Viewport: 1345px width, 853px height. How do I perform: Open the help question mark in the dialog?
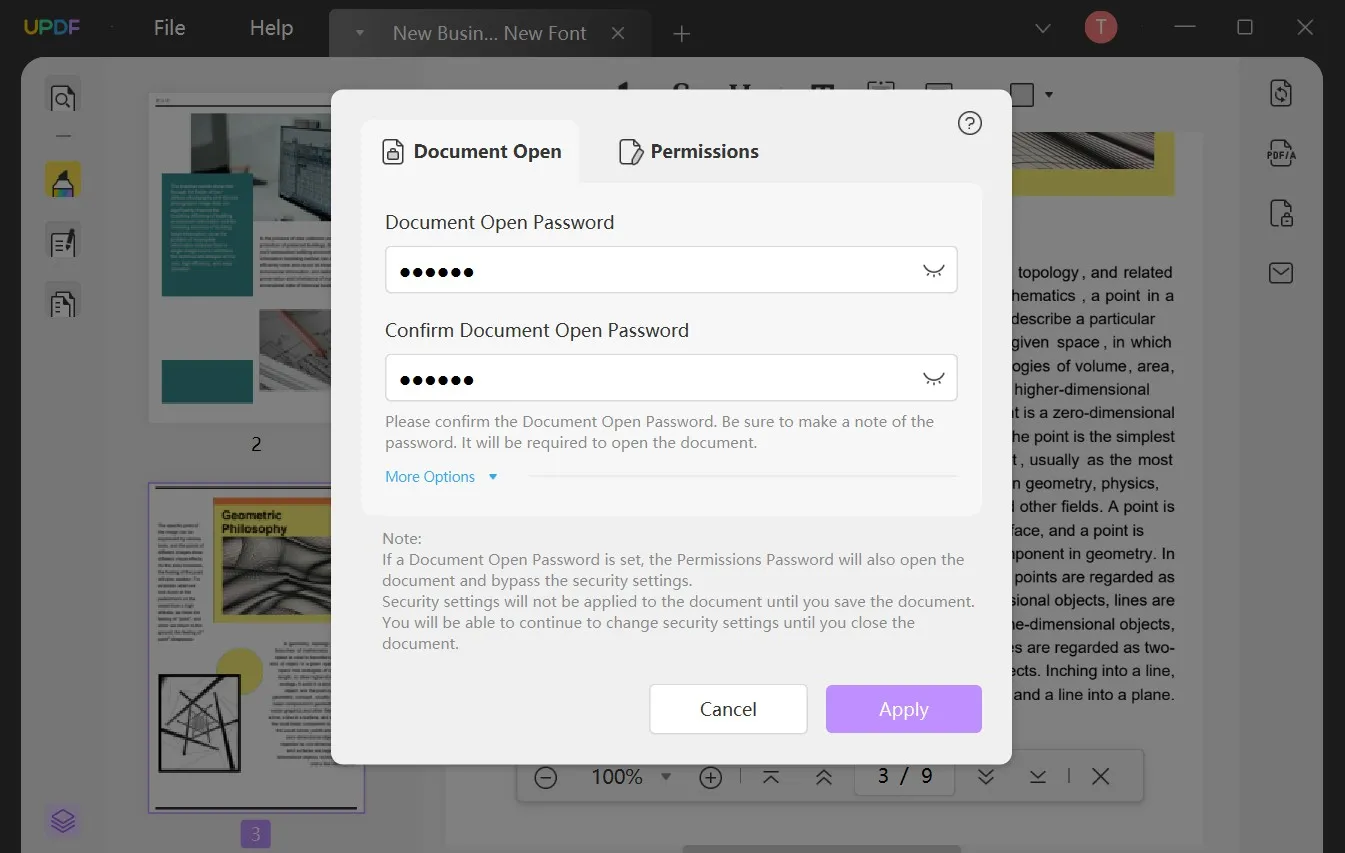click(968, 123)
